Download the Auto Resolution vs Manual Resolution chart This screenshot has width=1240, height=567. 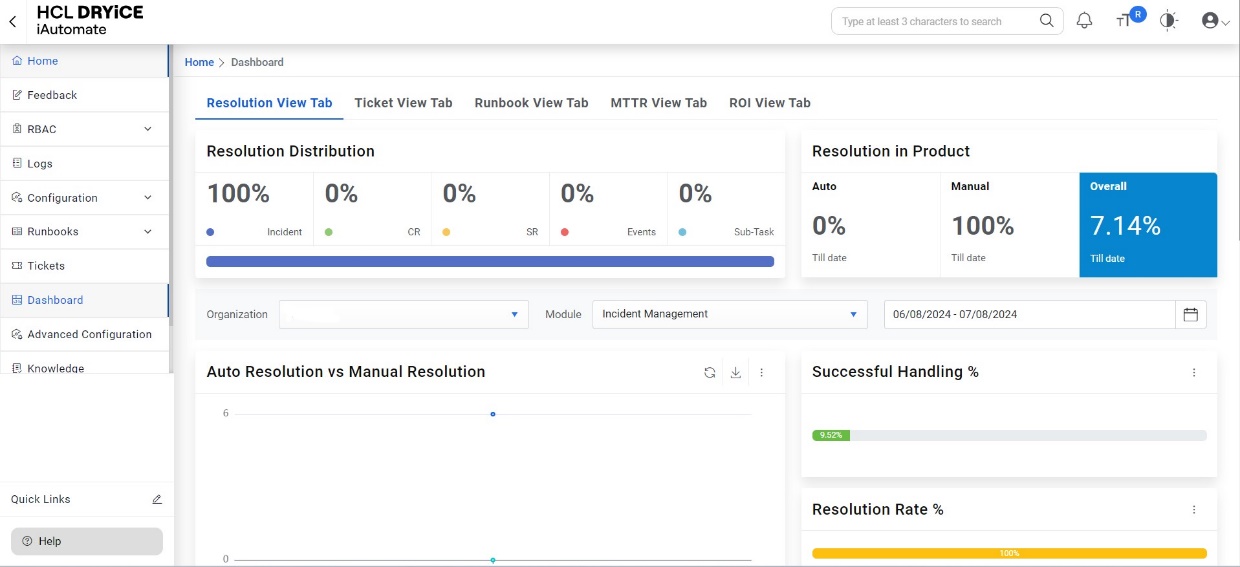(735, 372)
